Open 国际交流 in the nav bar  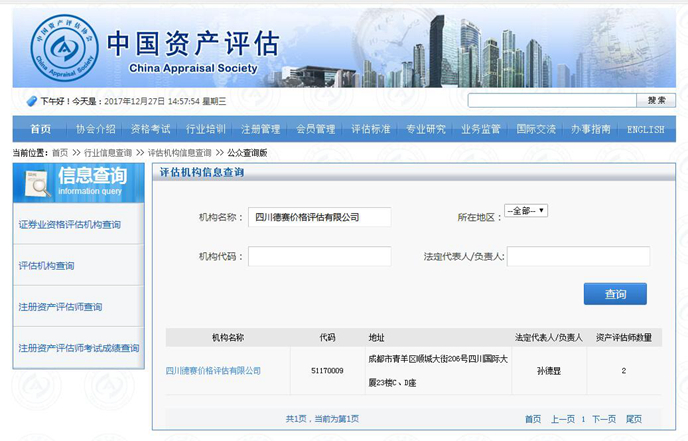pos(536,129)
